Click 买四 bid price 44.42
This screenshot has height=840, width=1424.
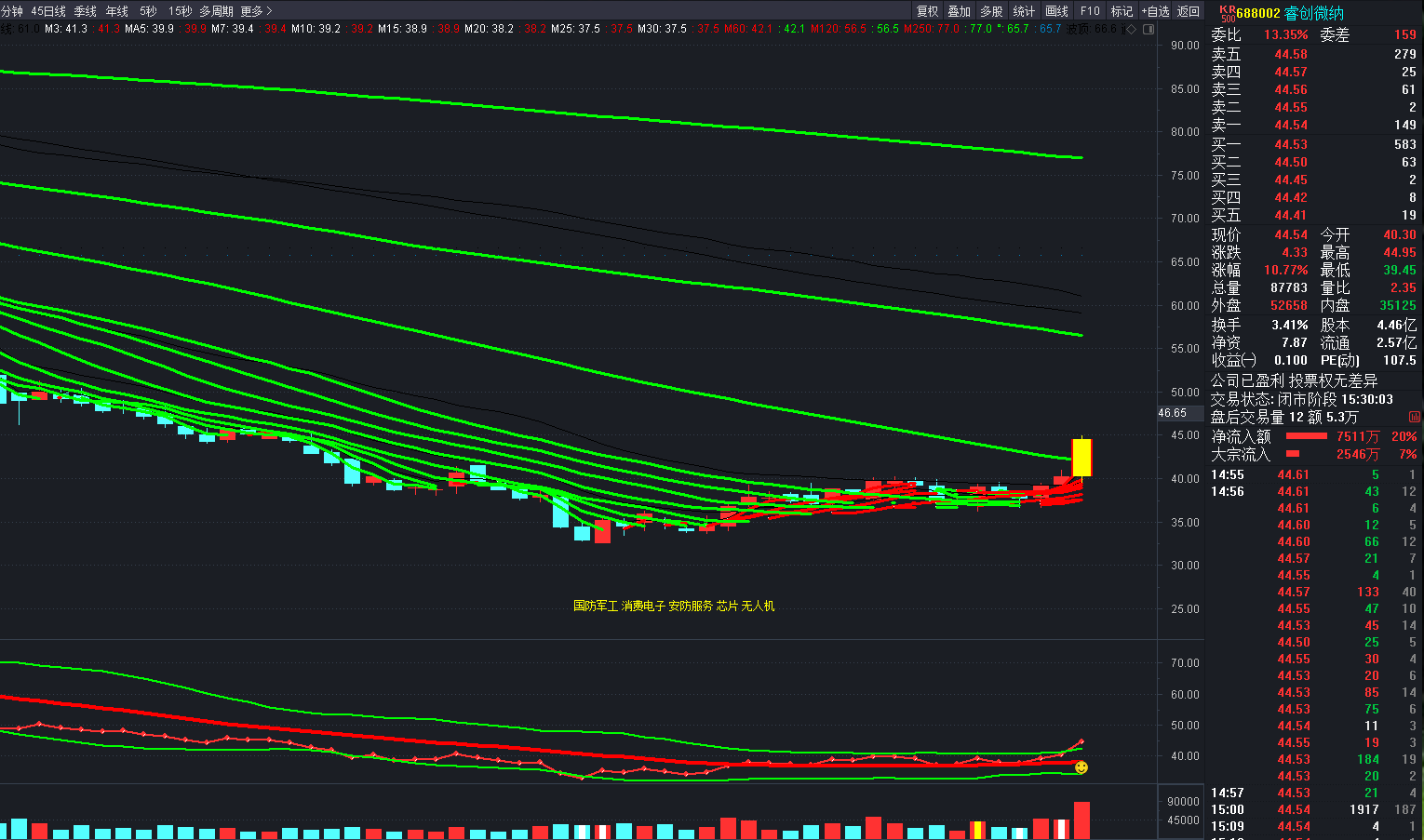(x=1291, y=197)
